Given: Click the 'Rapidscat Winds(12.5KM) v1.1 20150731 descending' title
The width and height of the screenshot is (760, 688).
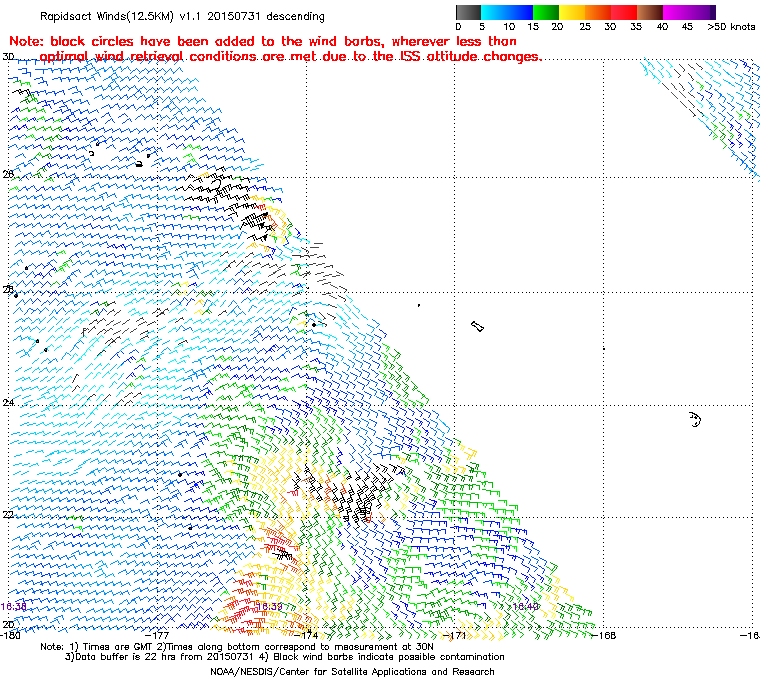Looking at the screenshot, I should point(182,16).
